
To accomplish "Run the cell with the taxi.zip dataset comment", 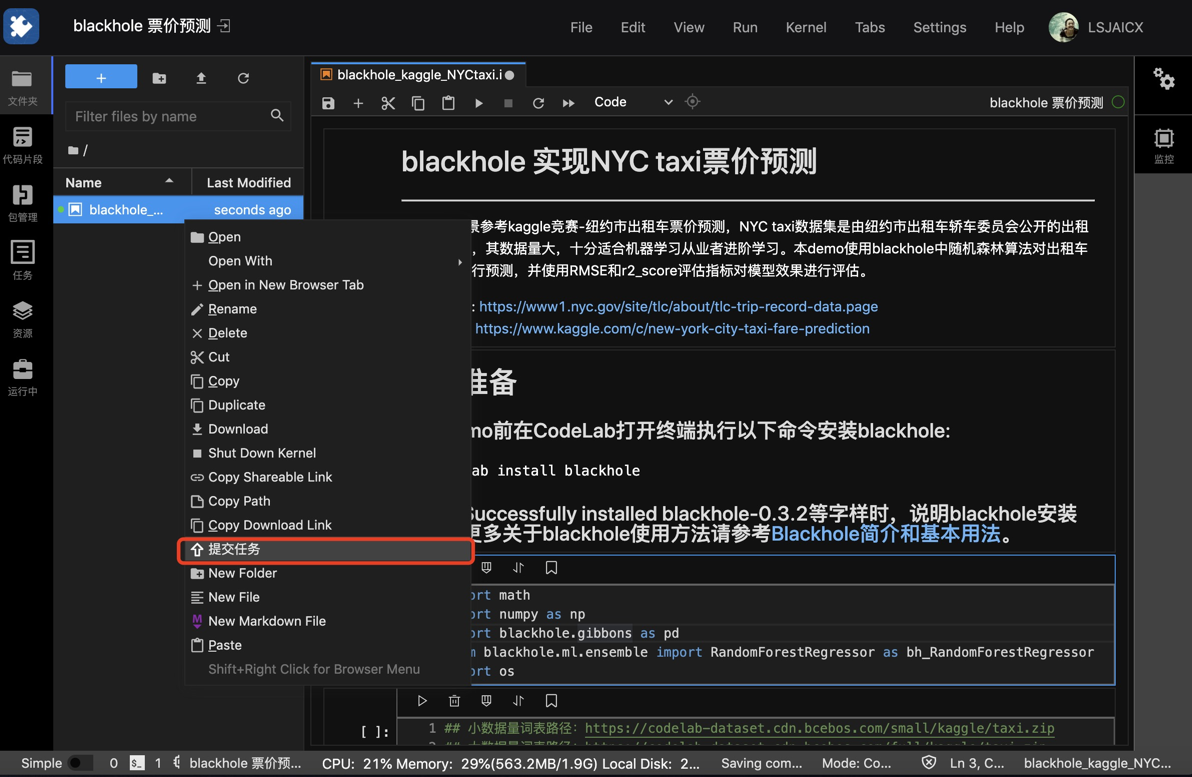I will pyautogui.click(x=422, y=700).
